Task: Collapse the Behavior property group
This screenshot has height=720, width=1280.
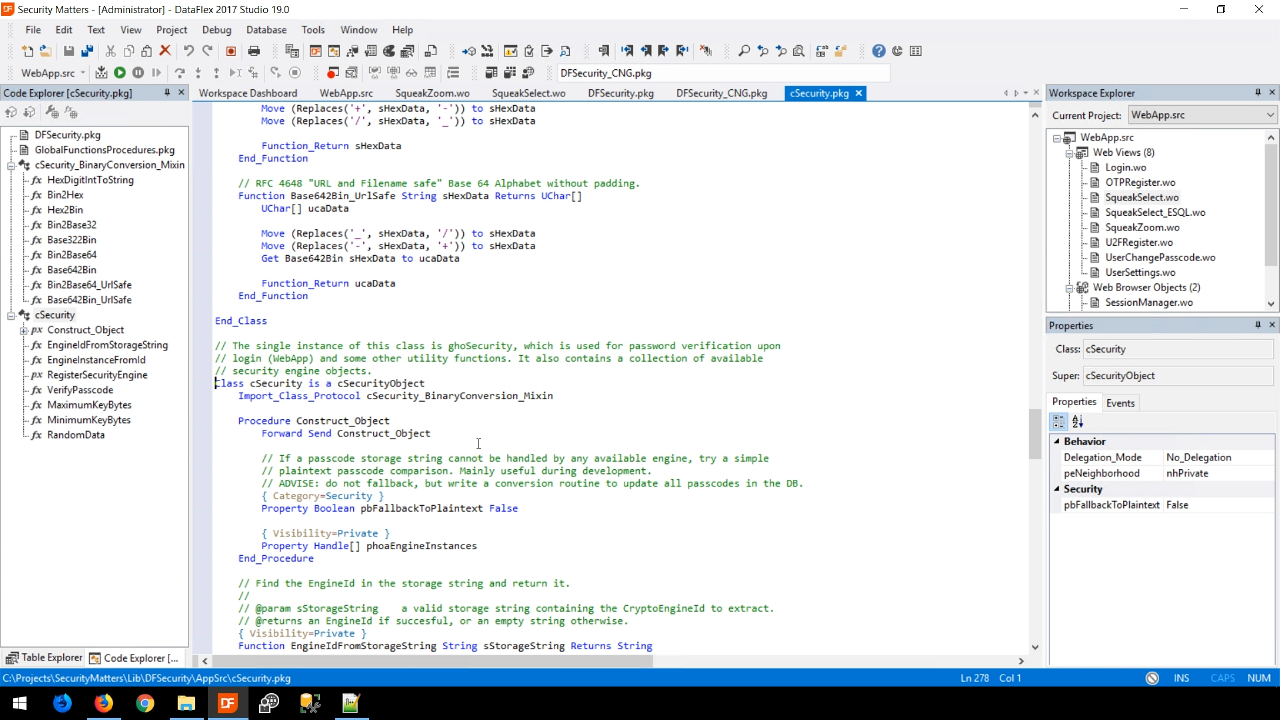Action: [1056, 441]
